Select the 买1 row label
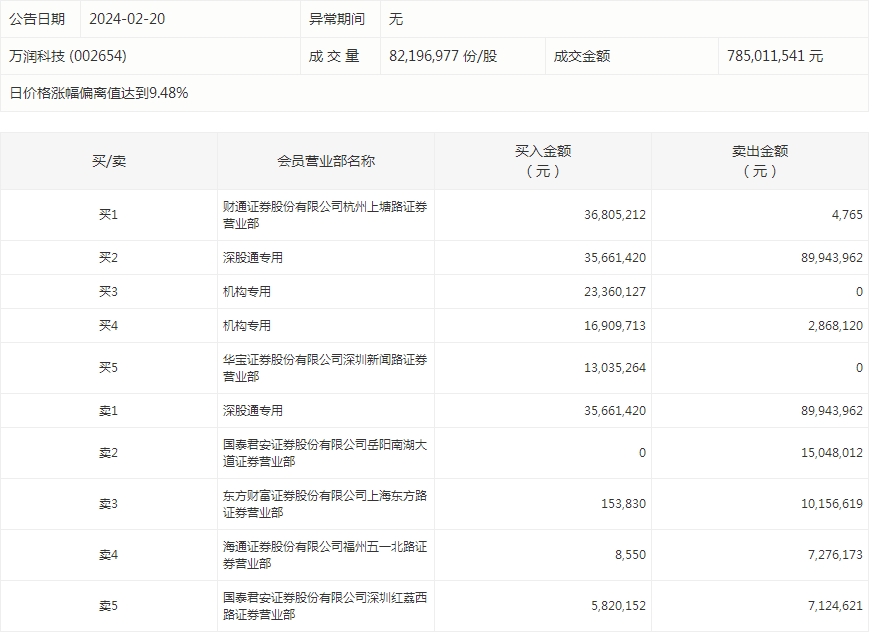Viewport: 872px width, 638px height. tap(108, 215)
